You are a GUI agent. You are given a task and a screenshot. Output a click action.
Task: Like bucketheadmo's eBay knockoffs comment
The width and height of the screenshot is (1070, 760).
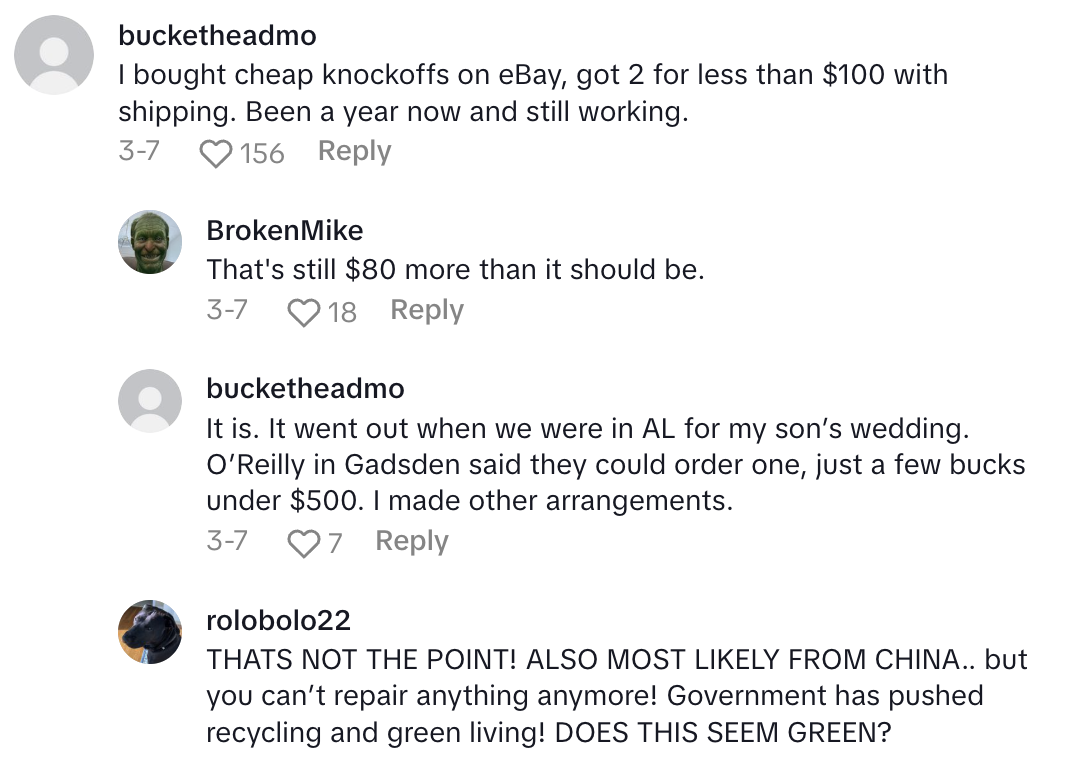215,153
